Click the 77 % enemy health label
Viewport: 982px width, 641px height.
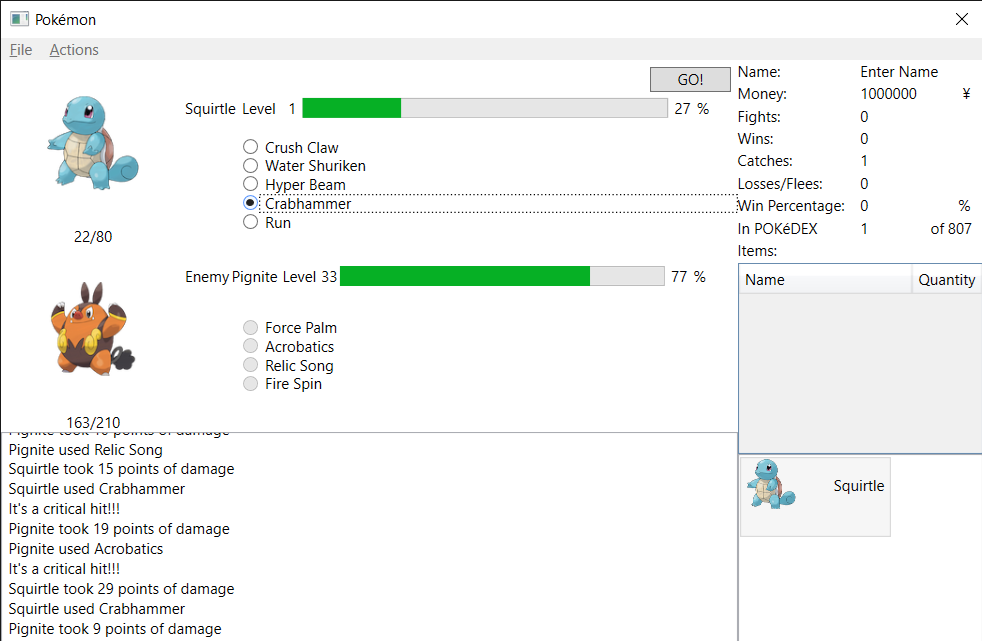688,277
